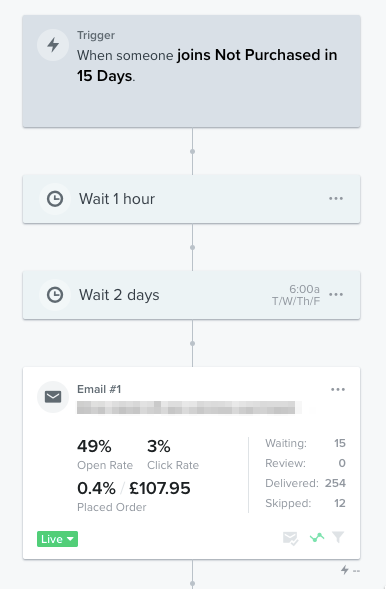
Task: Click the small lightning bolt below the email card
Action: tap(344, 570)
